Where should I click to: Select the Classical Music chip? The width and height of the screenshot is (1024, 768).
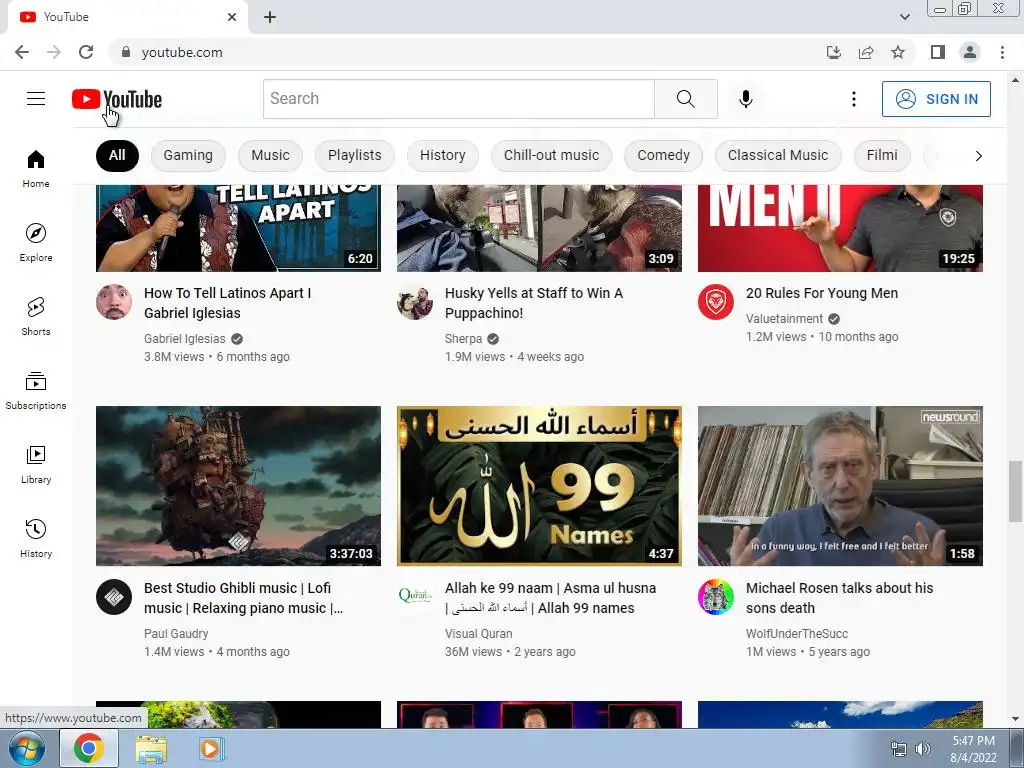[778, 155]
